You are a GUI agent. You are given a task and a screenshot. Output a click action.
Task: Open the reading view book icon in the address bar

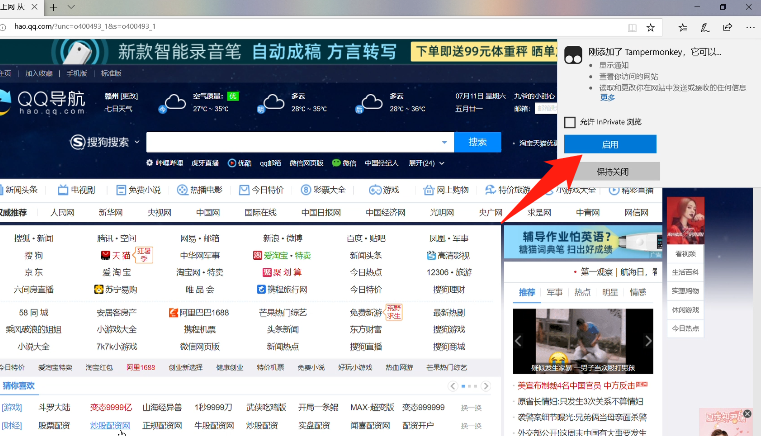pos(632,28)
